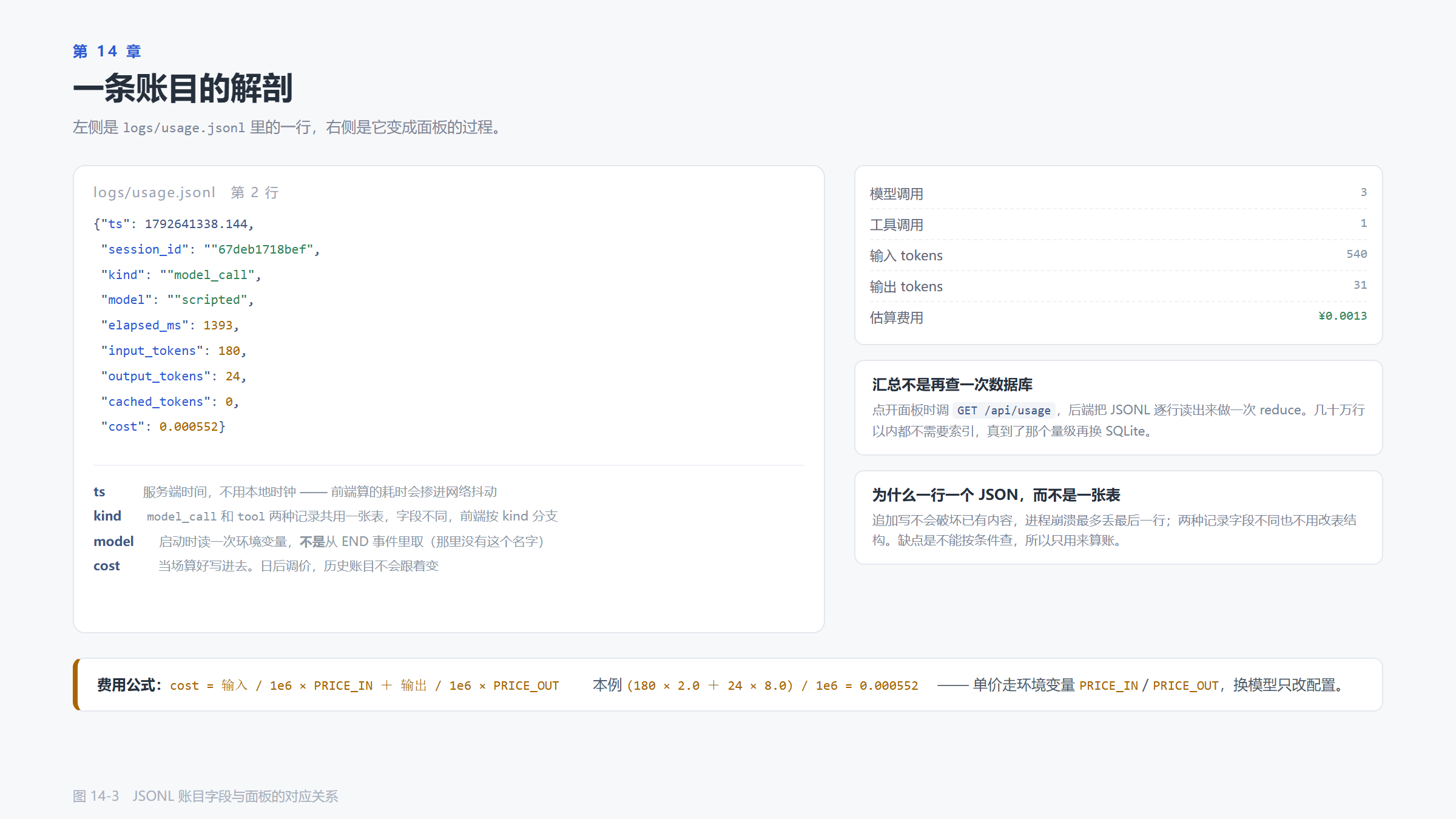Click the 模型调用 stat row label
The image size is (1456, 819).
tap(897, 194)
